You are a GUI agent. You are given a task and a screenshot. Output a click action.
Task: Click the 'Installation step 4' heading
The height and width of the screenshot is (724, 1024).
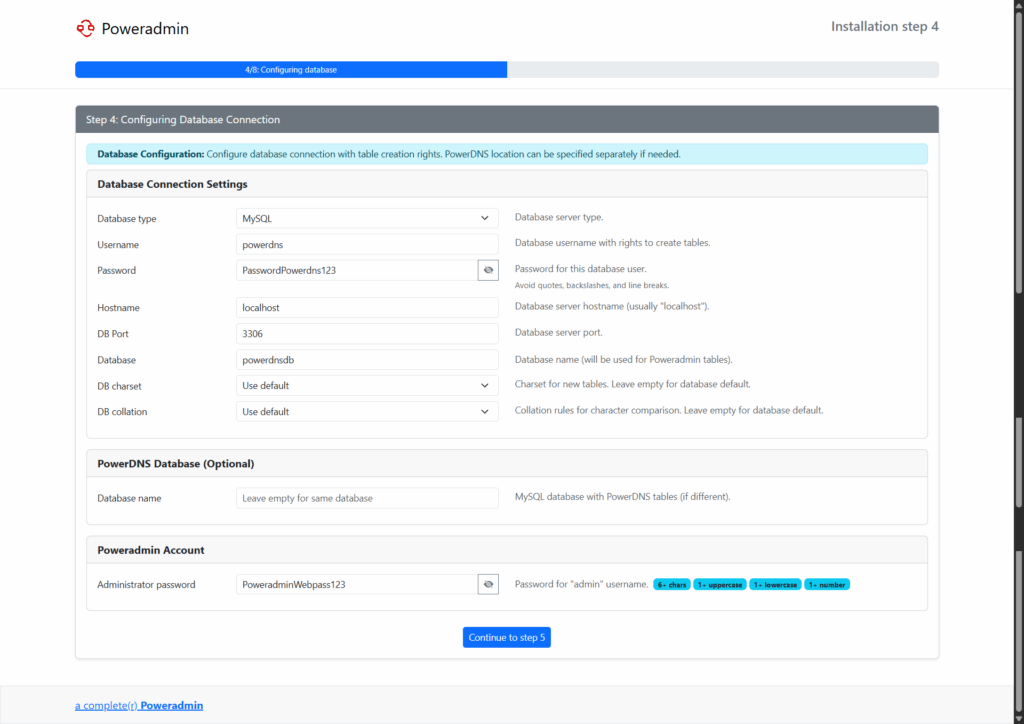(884, 27)
